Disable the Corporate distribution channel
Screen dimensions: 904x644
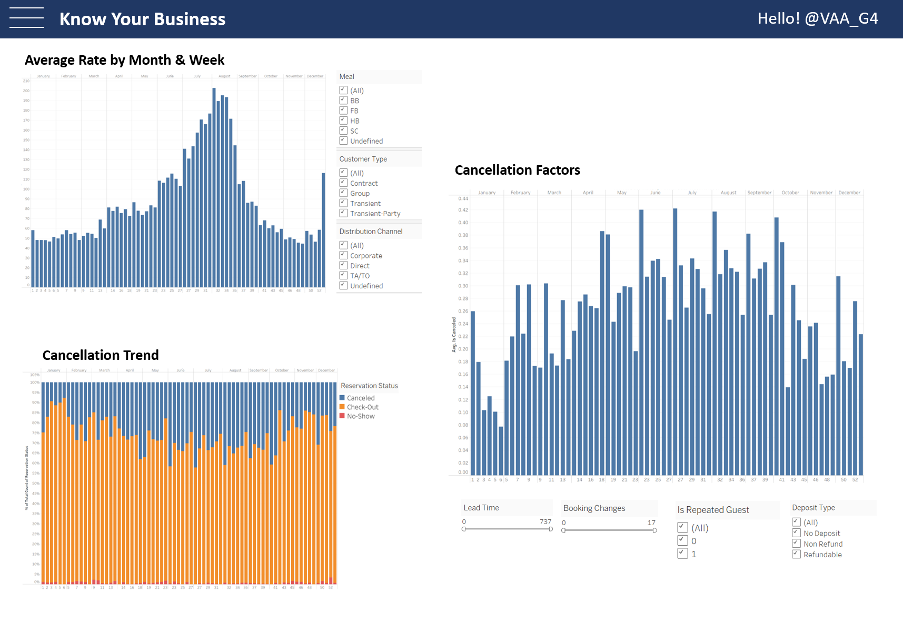tap(344, 255)
